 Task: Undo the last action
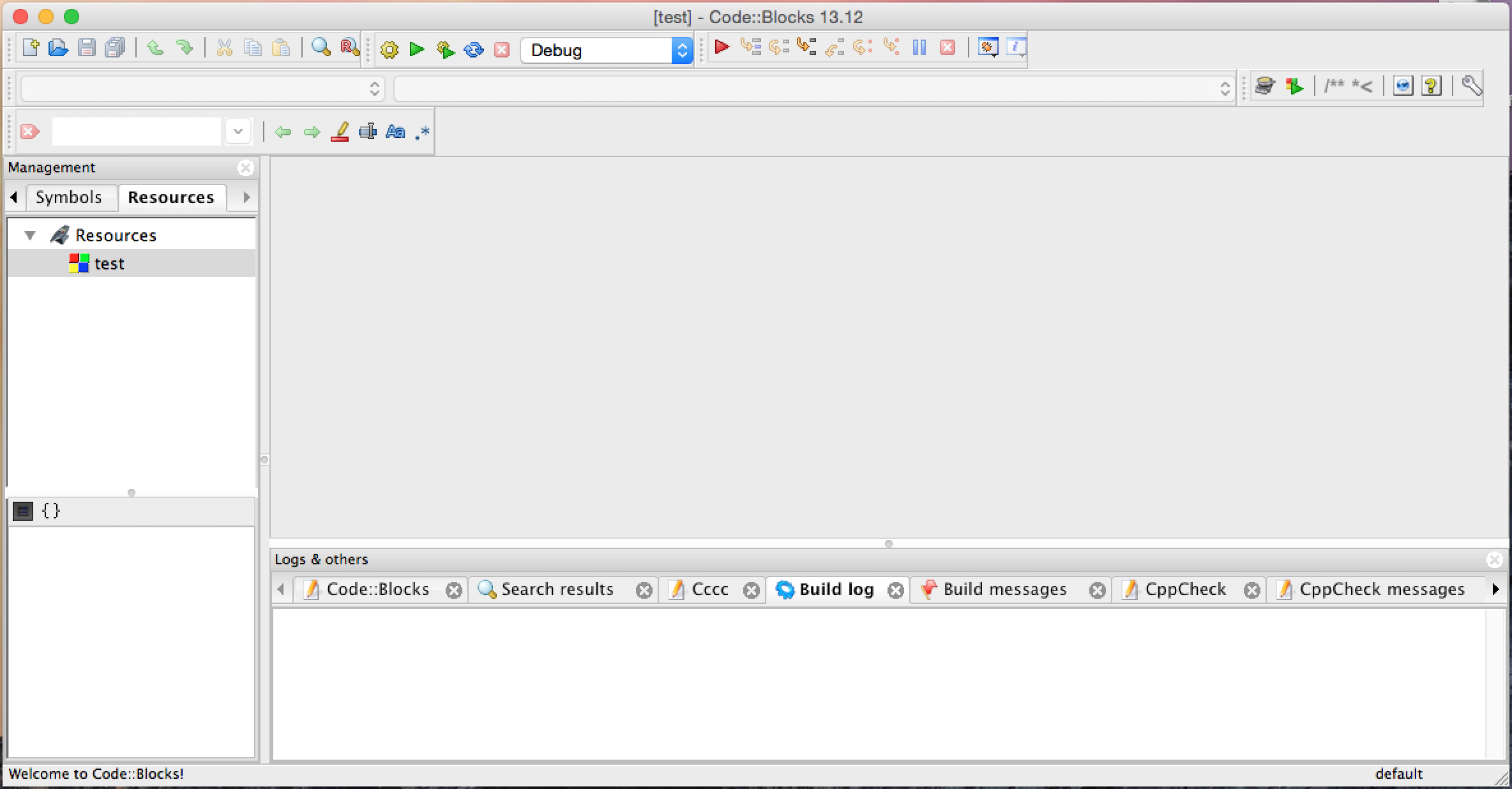(155, 48)
